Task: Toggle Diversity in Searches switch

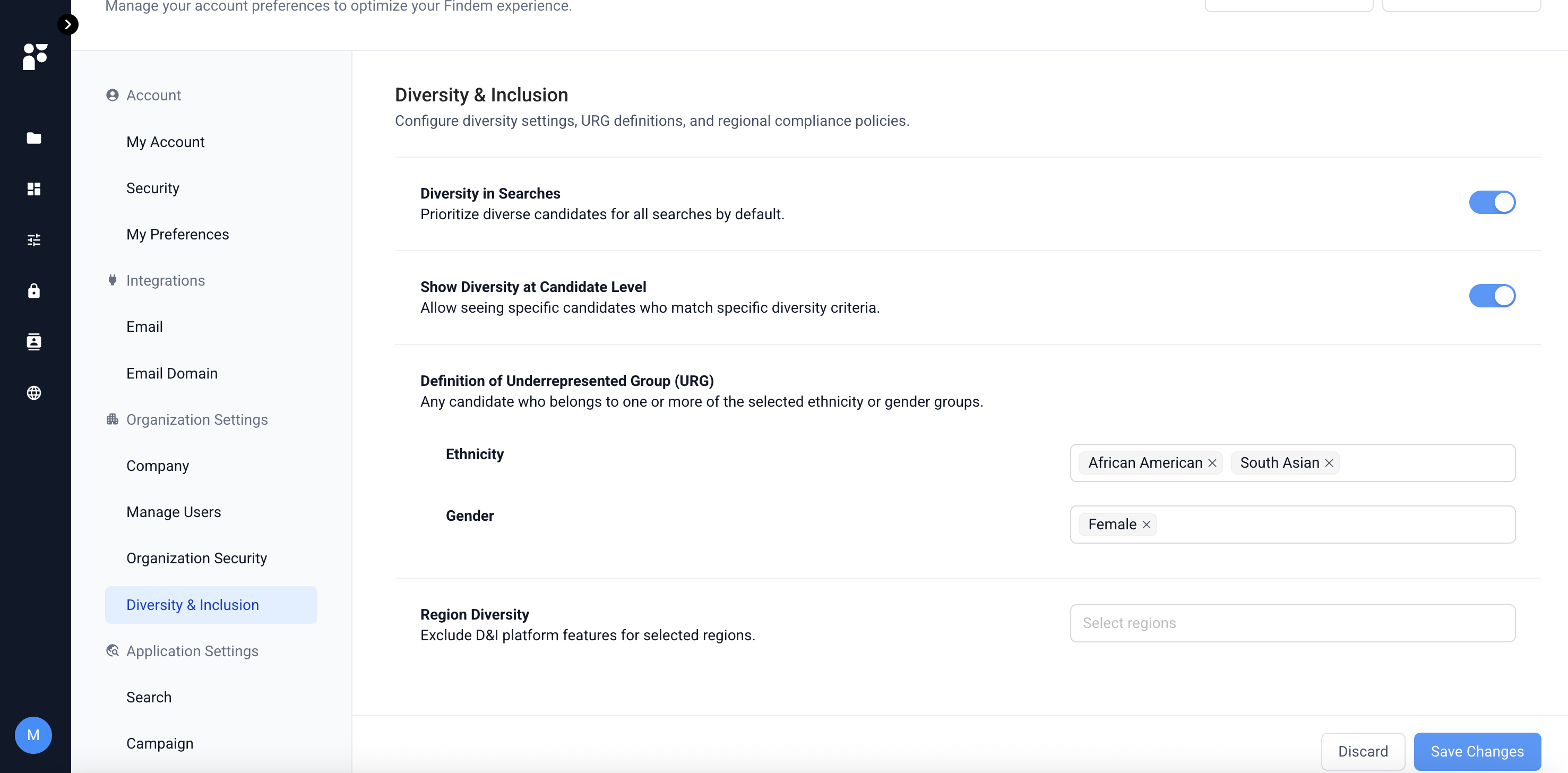Action: click(1492, 202)
